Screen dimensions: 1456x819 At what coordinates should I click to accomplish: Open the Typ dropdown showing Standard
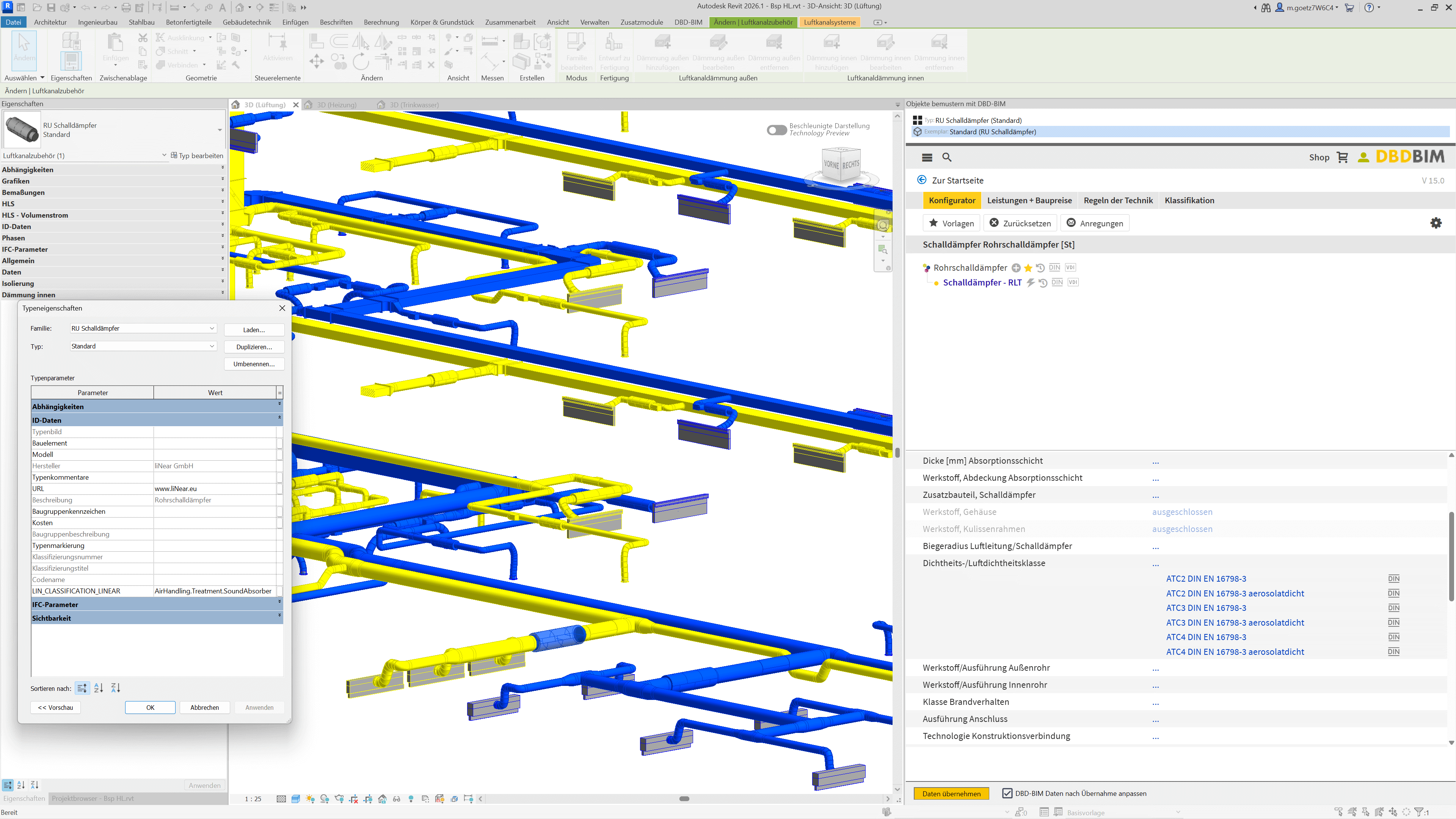212,346
